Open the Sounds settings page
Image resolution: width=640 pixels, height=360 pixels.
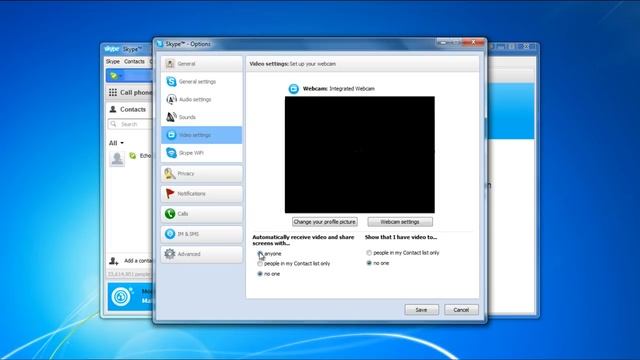[x=202, y=117]
